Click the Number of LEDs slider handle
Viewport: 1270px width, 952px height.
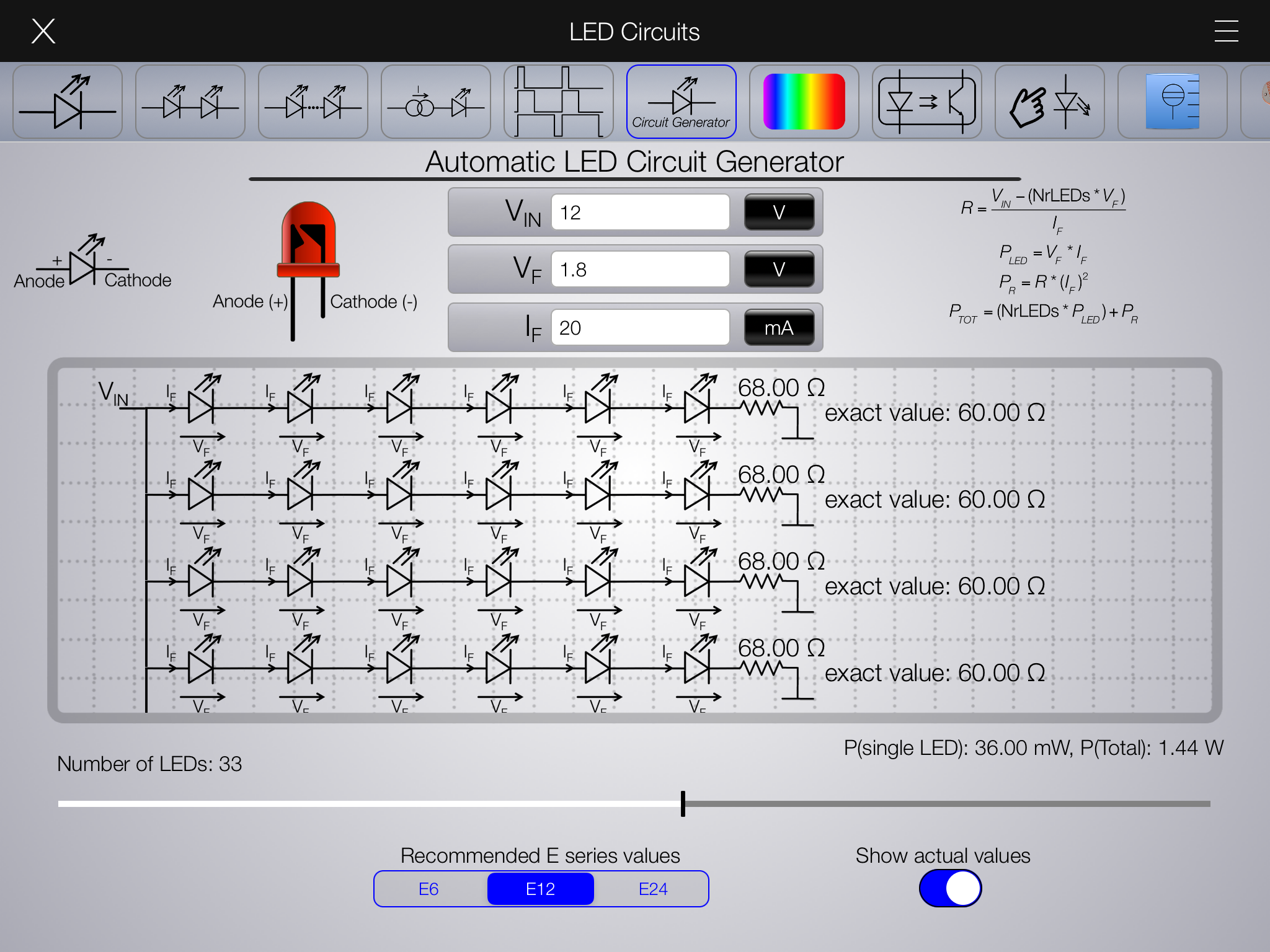(683, 804)
